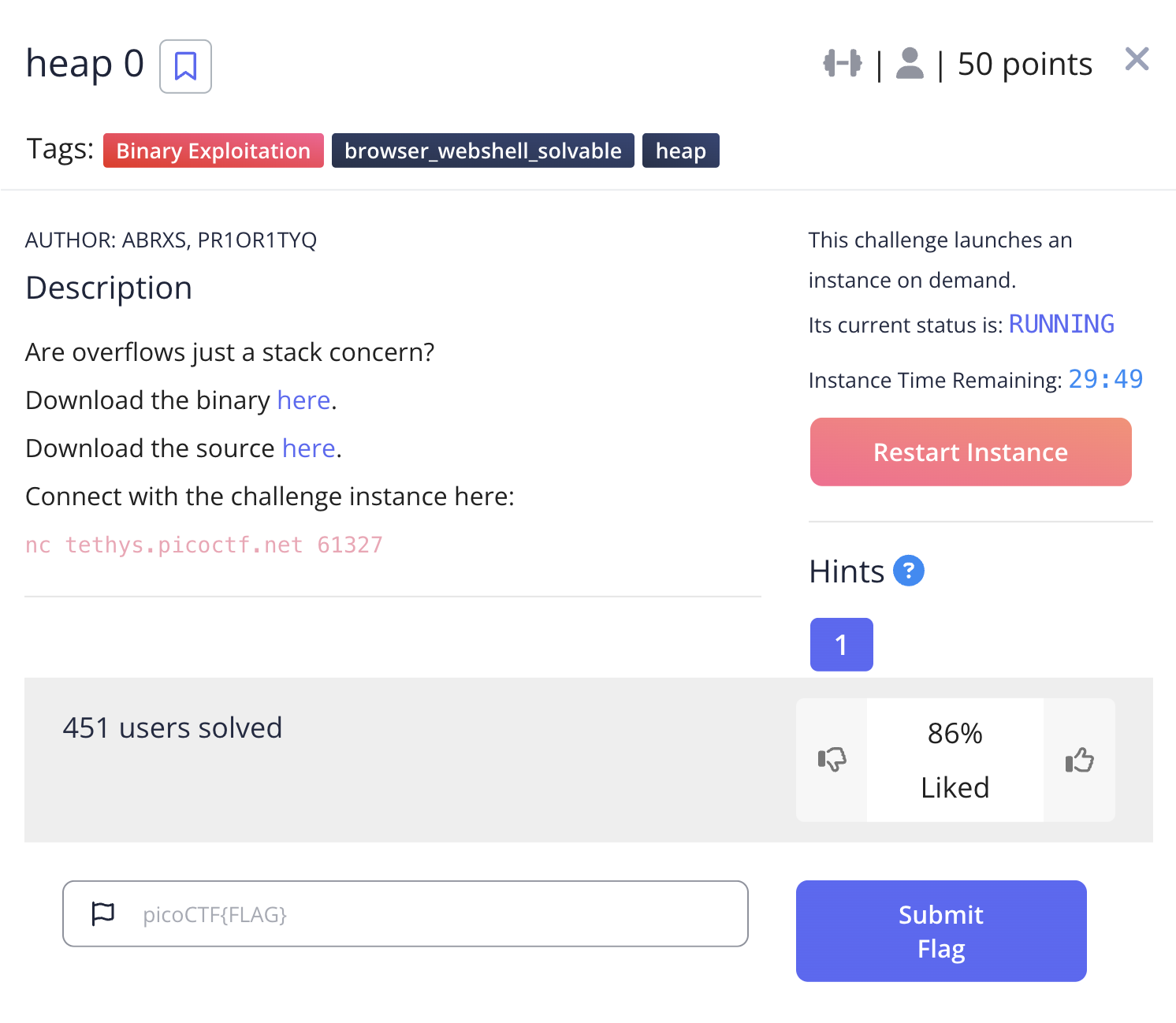Viewport: 1176px width, 1023px height.
Task: Close the challenge dialog
Action: point(1137,59)
